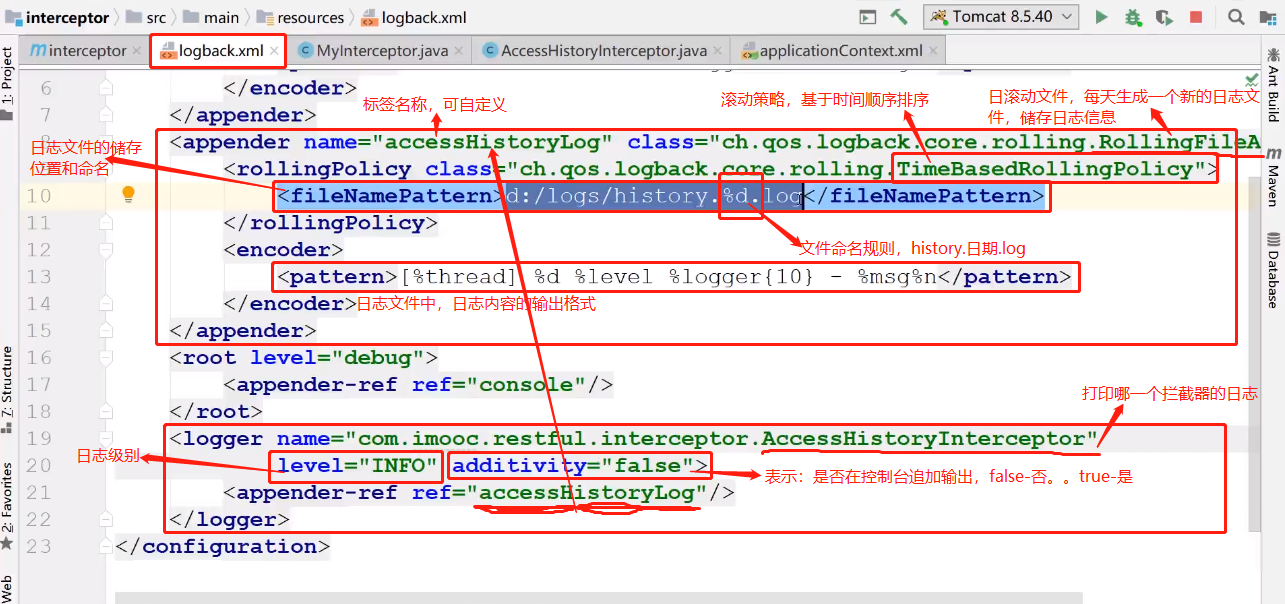
Task: Open the Tomcat 8.5.40 run configuration dropdown
Action: 1001,17
